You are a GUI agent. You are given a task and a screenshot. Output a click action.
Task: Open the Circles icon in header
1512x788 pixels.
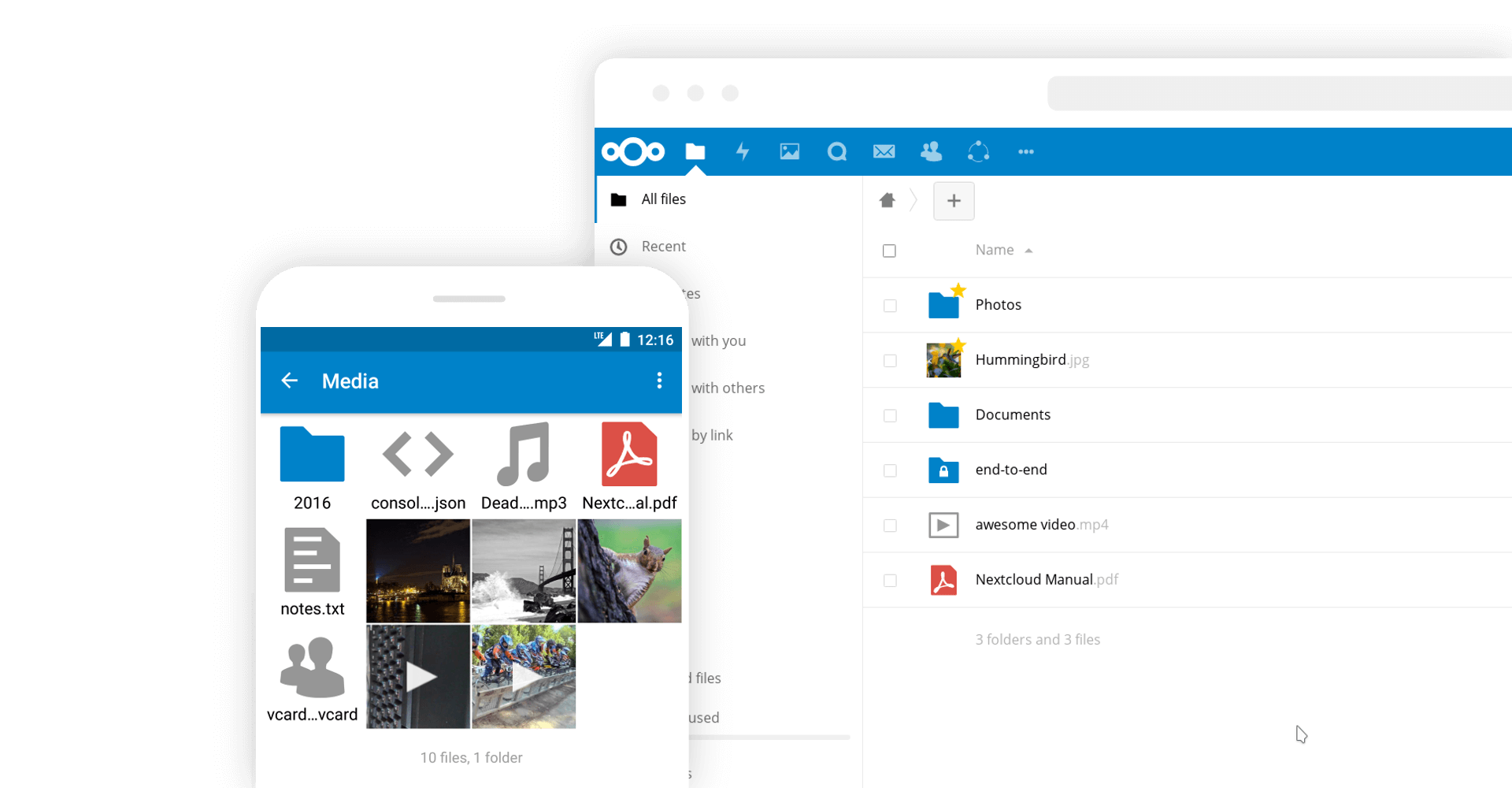point(978,151)
